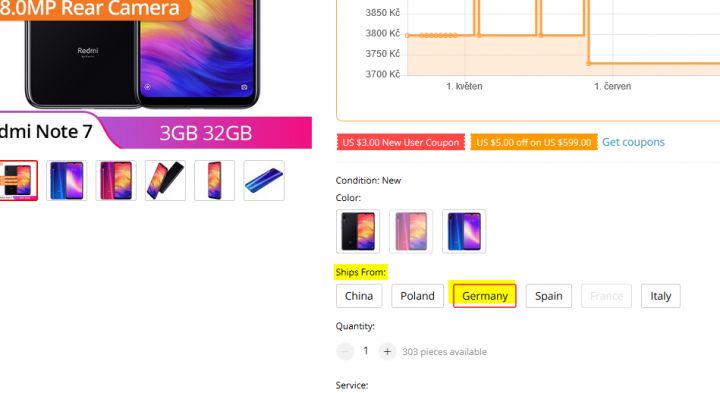
Task: Set shipping origin to Spain
Action: click(x=549, y=296)
